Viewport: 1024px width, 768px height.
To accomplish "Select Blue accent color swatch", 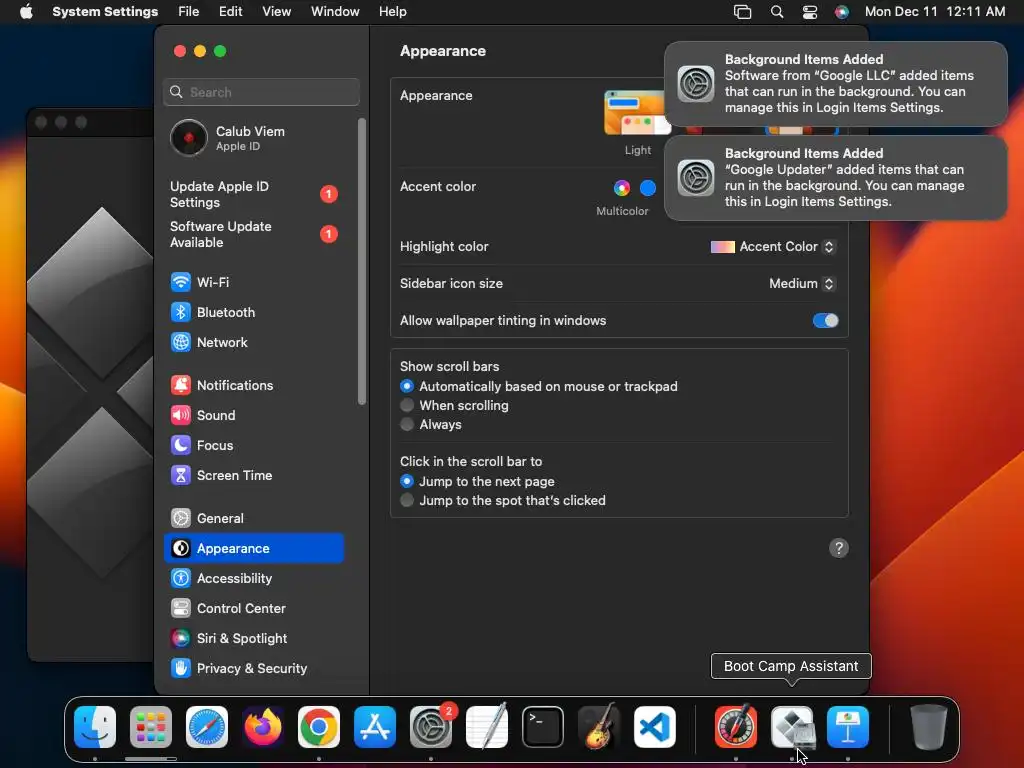I will [648, 188].
